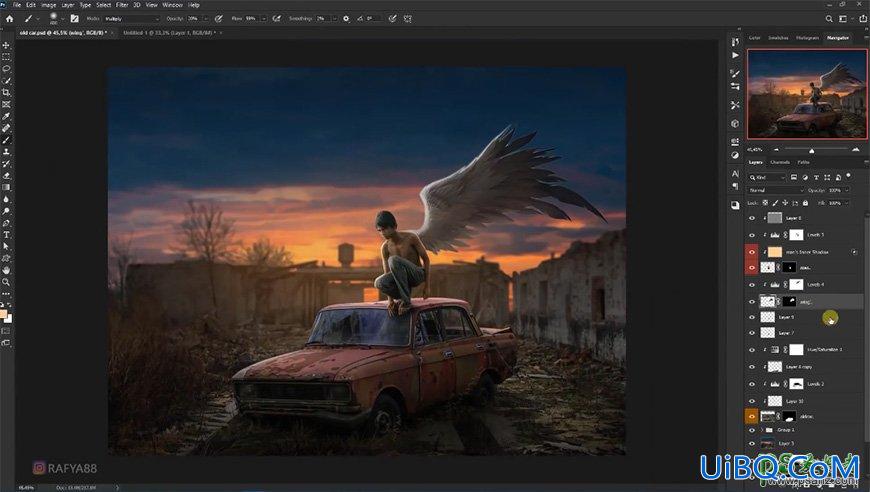Screen dimensions: 870x492
Task: Open the layer filter Kind dropdown
Action: pos(768,177)
